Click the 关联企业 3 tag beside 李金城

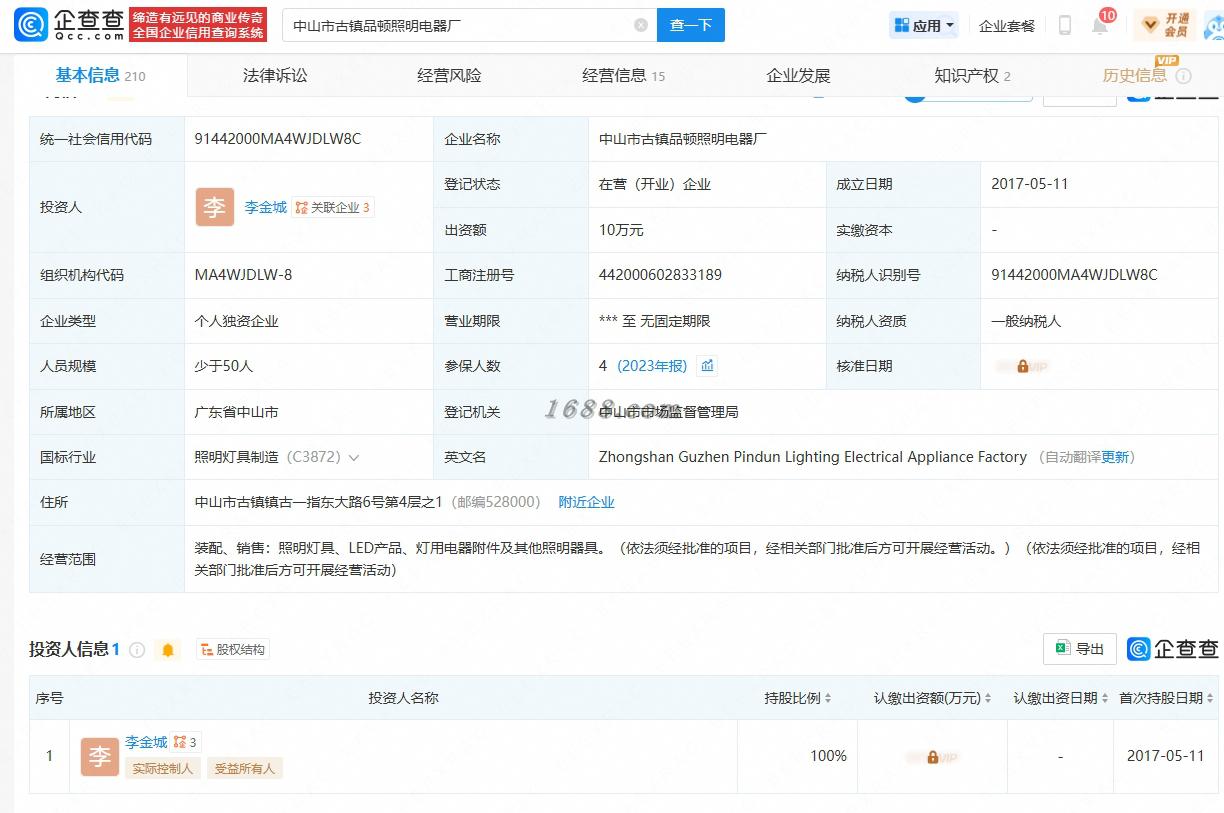[333, 208]
